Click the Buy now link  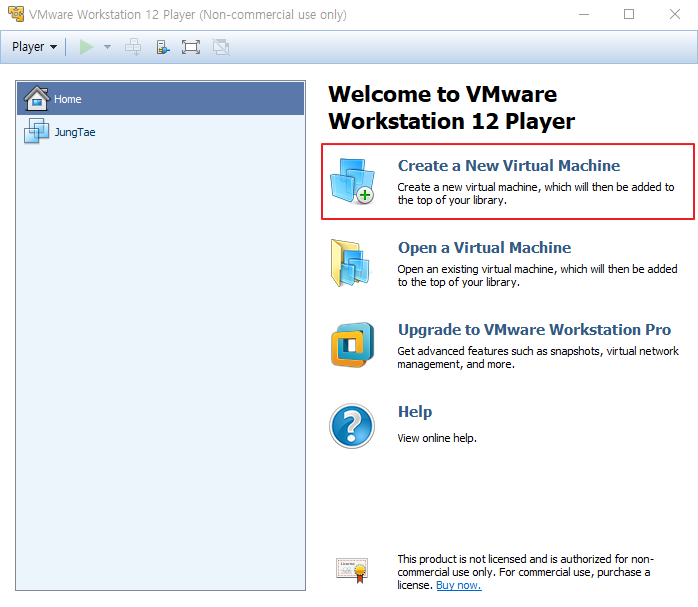click(459, 585)
